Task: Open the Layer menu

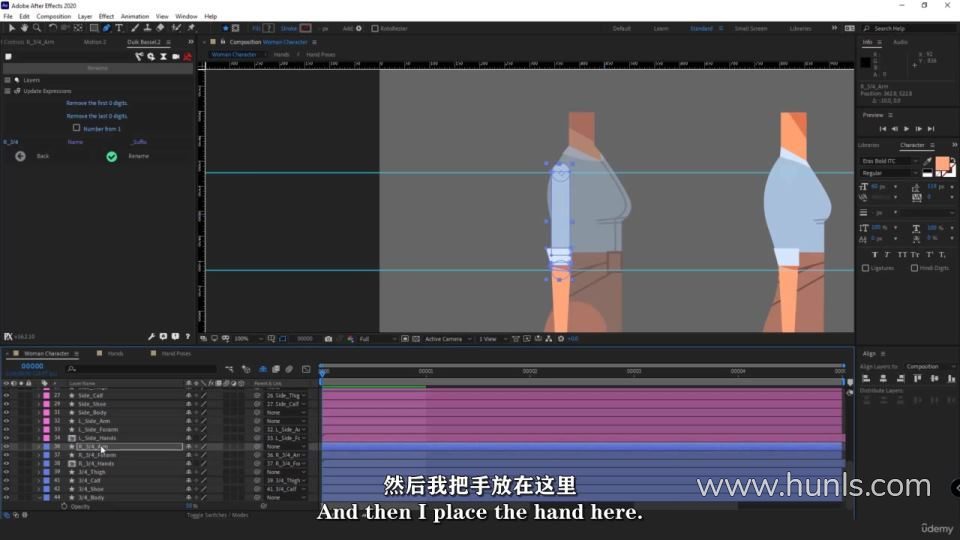Action: pos(85,17)
